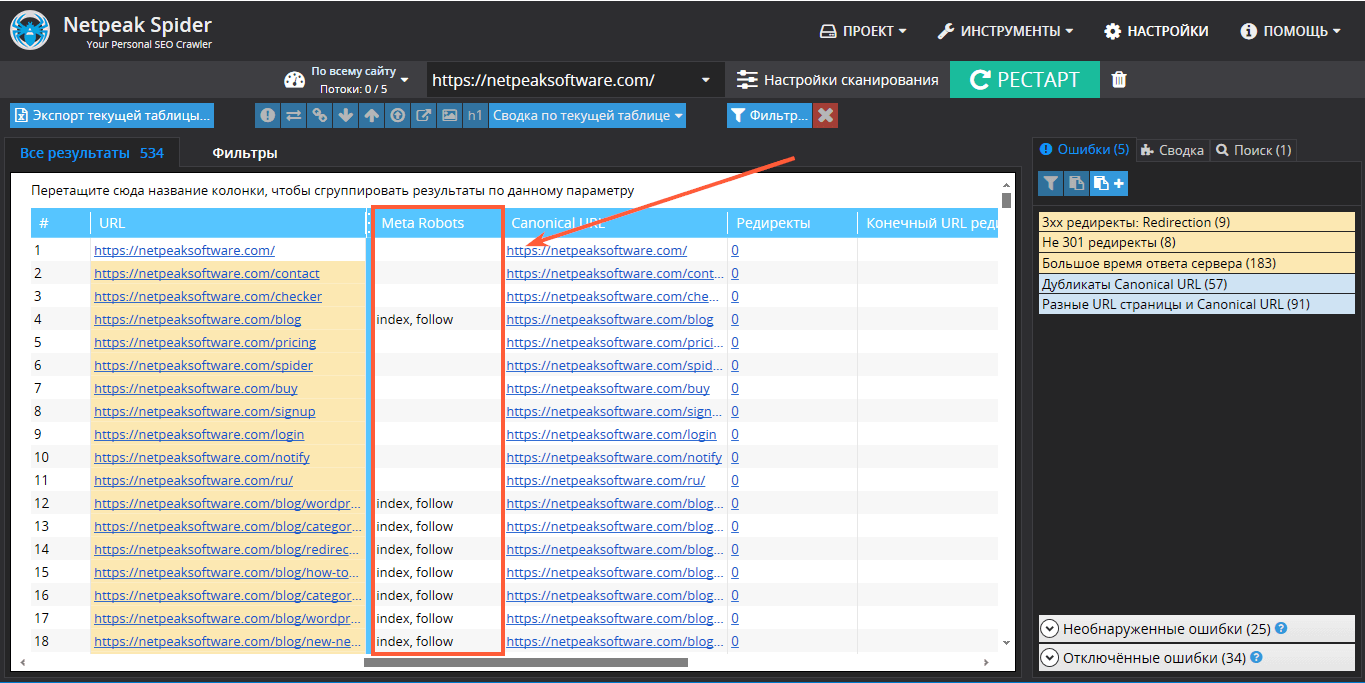Image resolution: width=1365 pixels, height=683 pixels.
Task: Click the Фильтр... button
Action: pos(769,115)
